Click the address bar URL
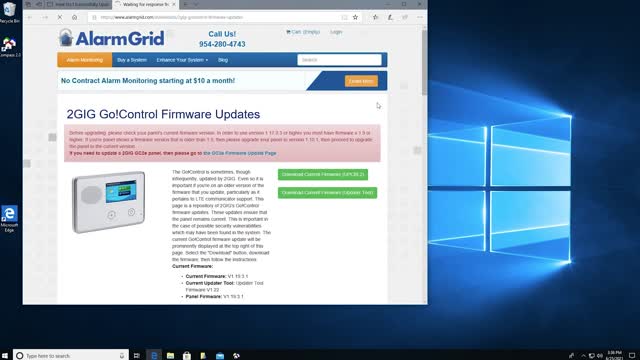Screen dimensions: 640x360 click(x=171, y=17)
